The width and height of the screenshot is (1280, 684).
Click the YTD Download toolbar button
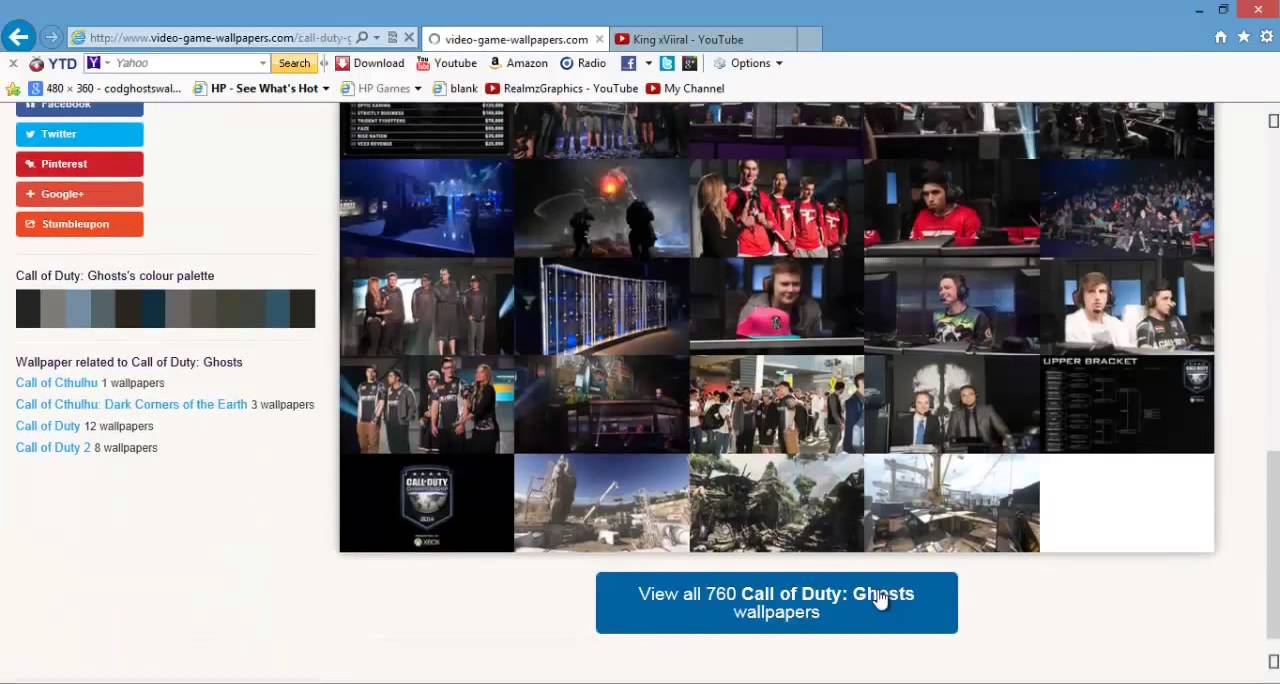pos(370,63)
